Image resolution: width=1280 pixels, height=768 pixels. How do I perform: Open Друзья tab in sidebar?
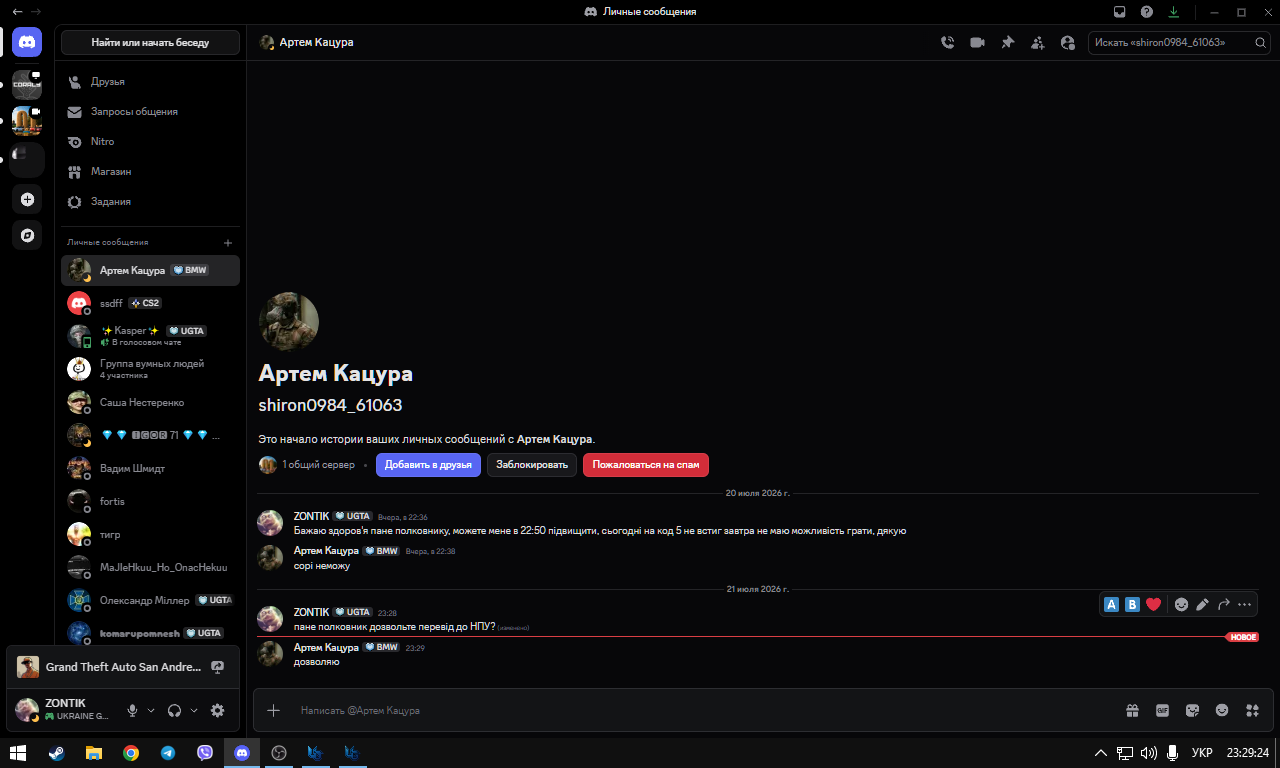click(x=150, y=81)
